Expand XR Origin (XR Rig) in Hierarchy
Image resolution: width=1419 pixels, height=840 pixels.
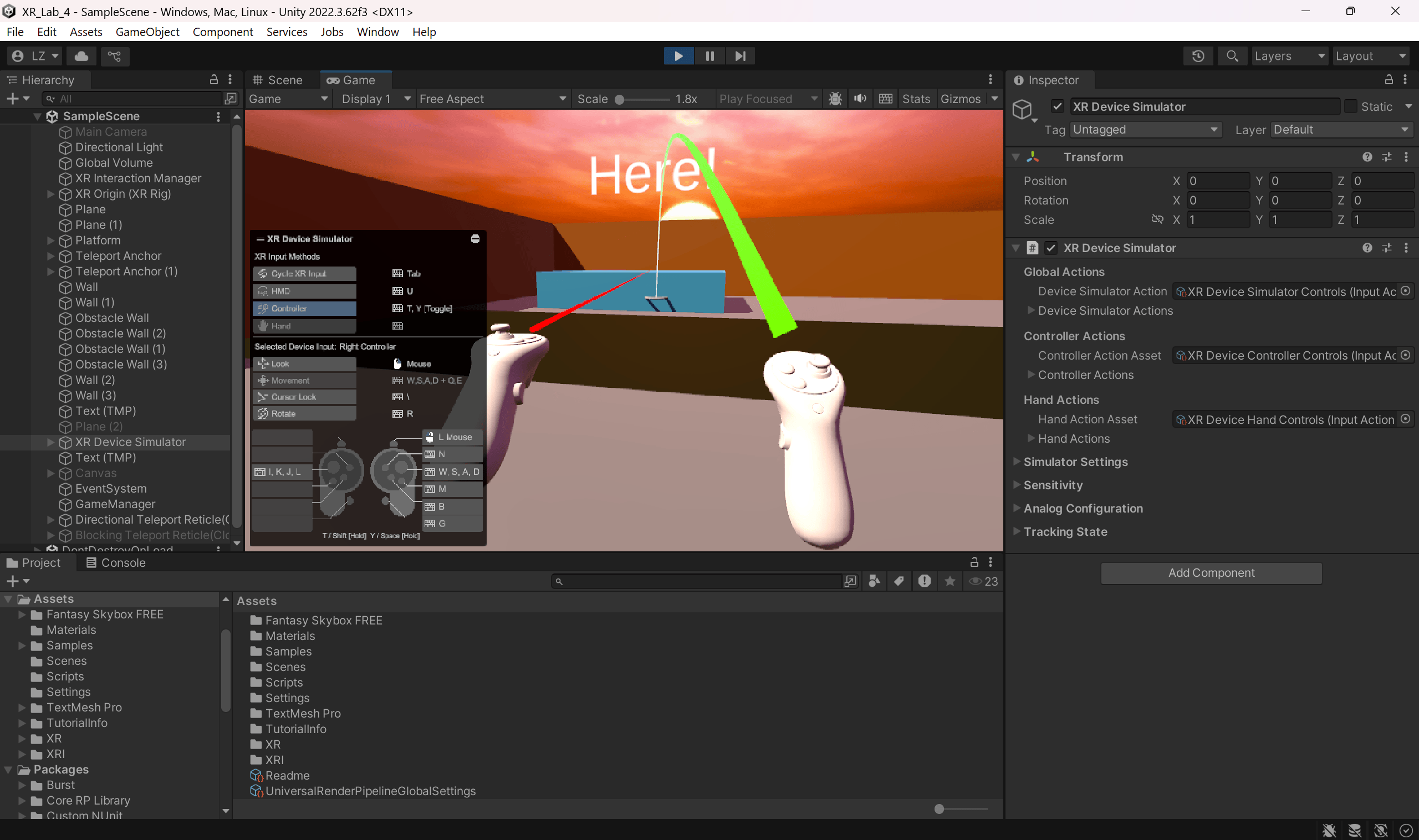pos(50,193)
